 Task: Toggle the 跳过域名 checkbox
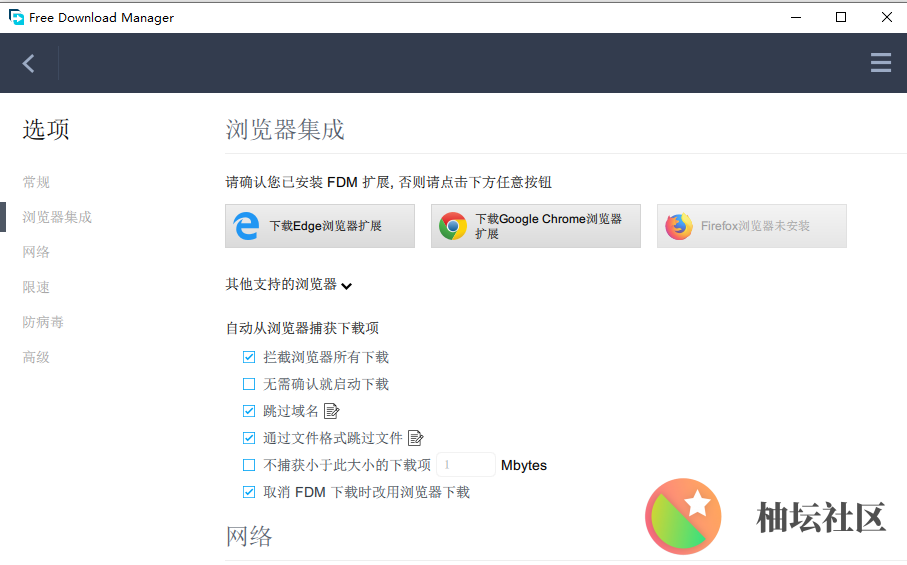249,411
